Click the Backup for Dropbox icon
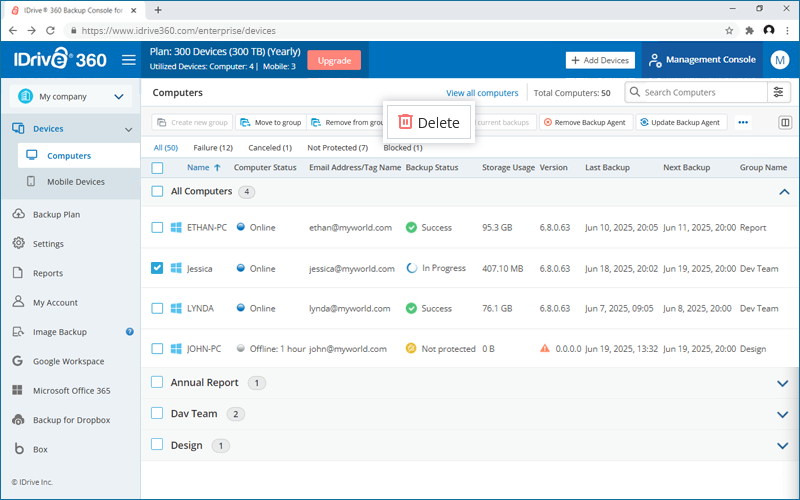Image resolution: width=800 pixels, height=500 pixels. click(x=18, y=419)
